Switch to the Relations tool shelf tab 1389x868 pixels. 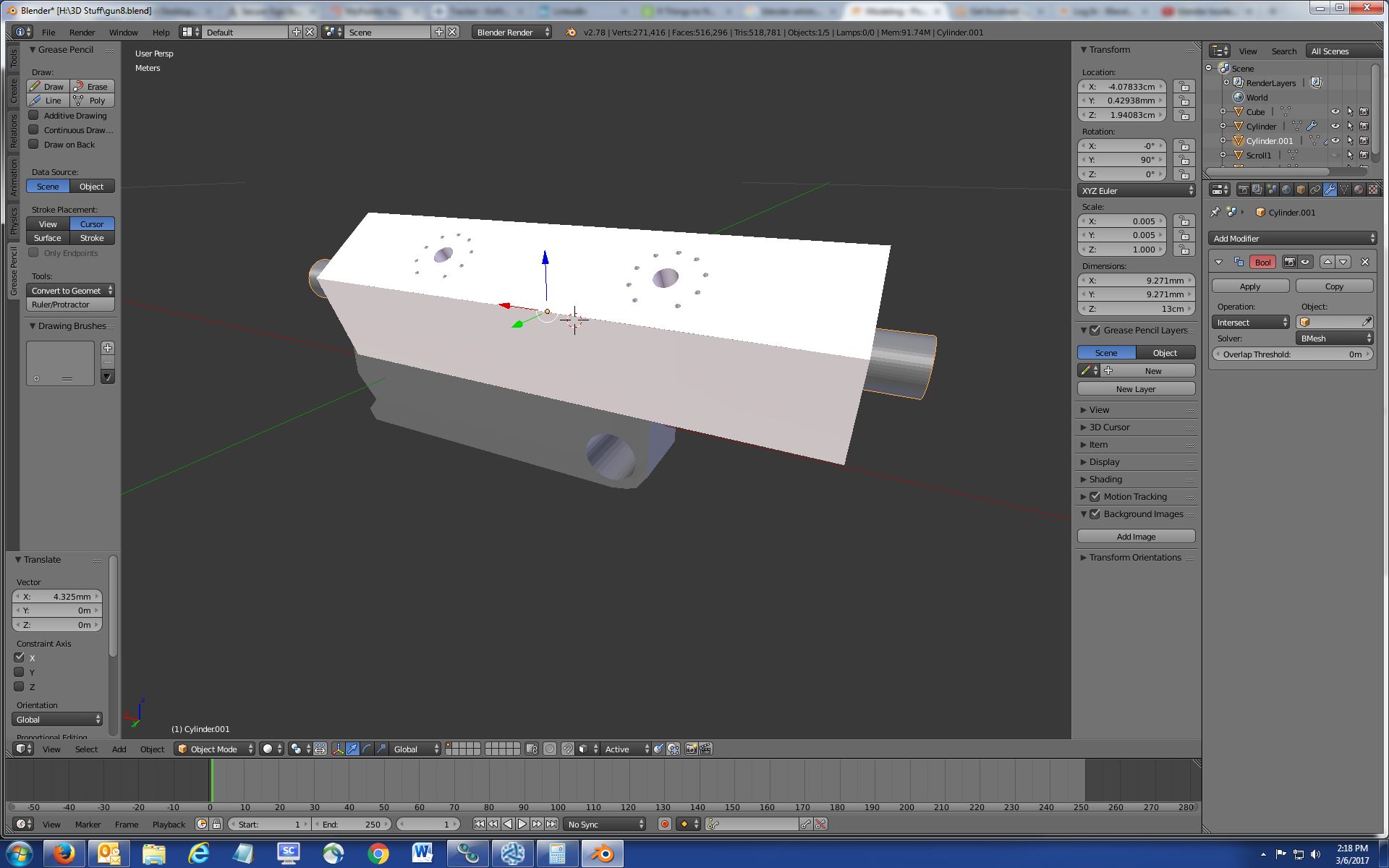13,131
